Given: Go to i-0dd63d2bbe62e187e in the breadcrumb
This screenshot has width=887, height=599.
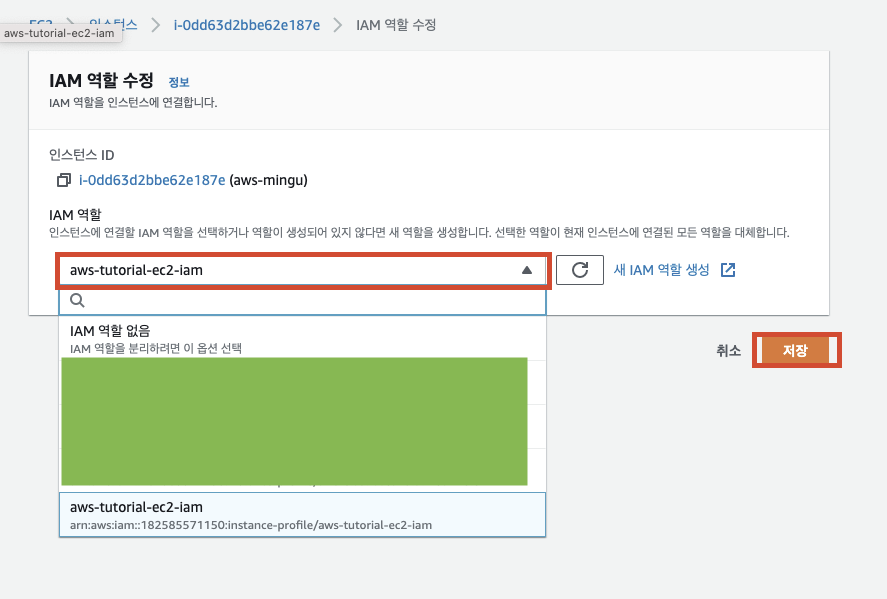Looking at the screenshot, I should click(x=247, y=25).
